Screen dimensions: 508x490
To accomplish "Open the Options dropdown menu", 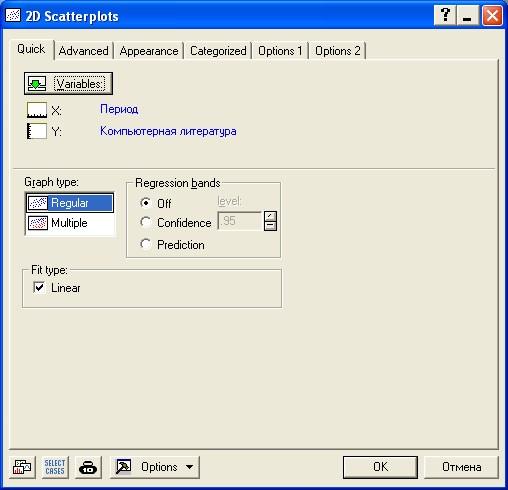I will 155,467.
